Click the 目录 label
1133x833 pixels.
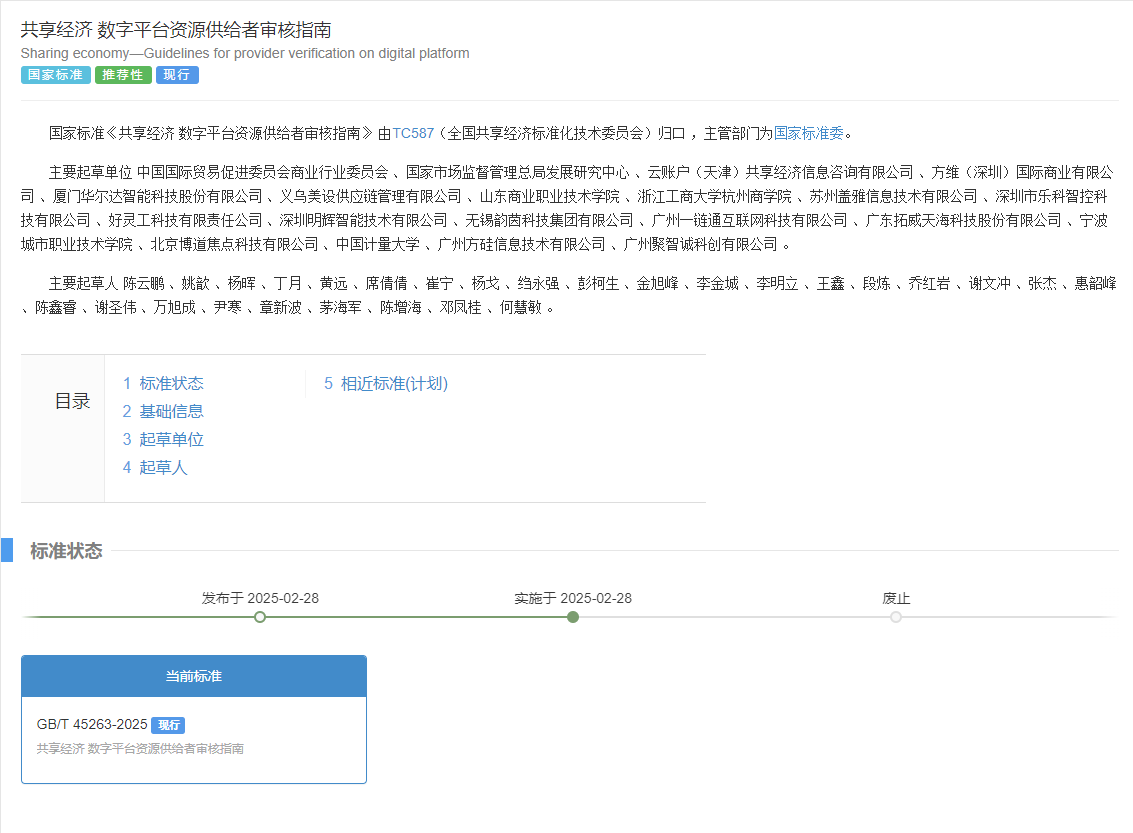72,402
